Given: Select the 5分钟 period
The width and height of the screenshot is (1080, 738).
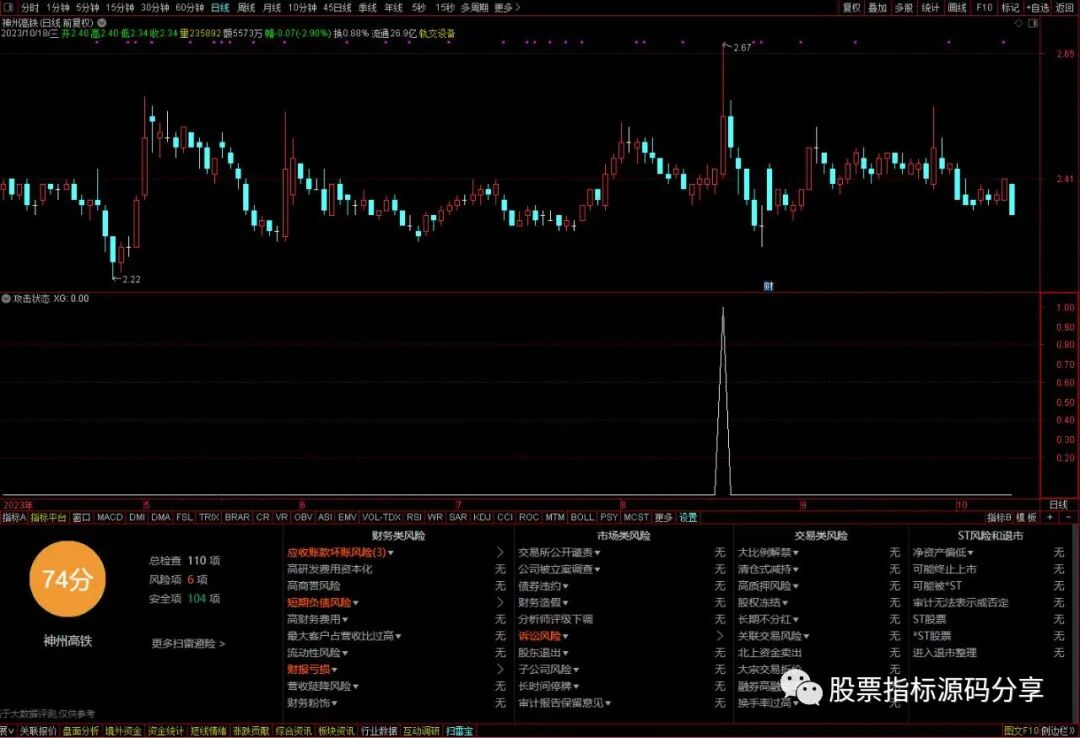Looking at the screenshot, I should coord(87,8).
